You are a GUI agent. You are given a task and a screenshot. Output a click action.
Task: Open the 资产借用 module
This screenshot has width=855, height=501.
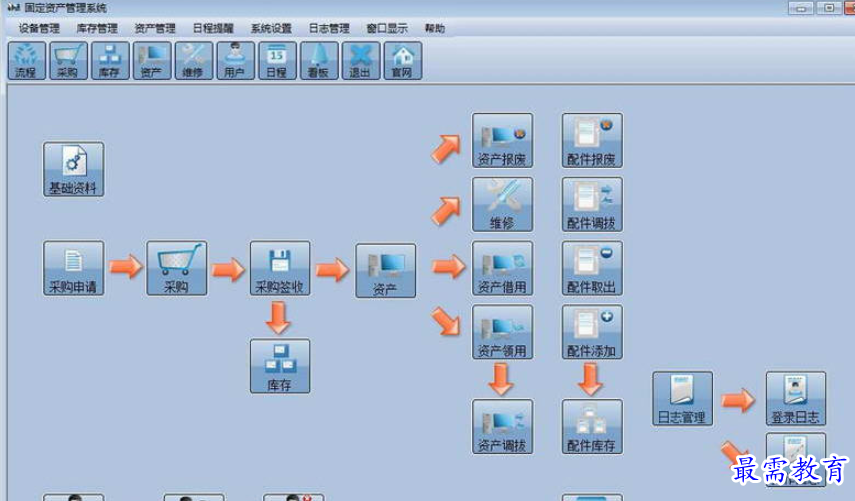[x=503, y=268]
